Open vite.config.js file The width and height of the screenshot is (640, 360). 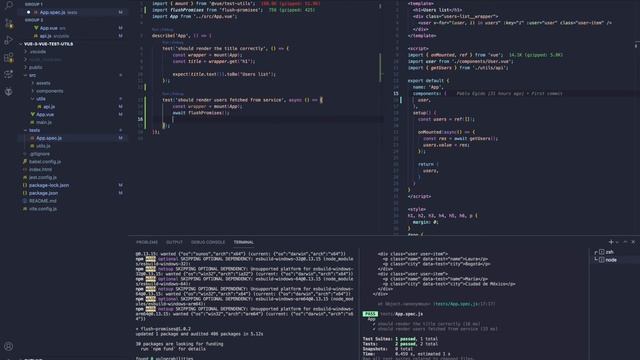pos(42,209)
